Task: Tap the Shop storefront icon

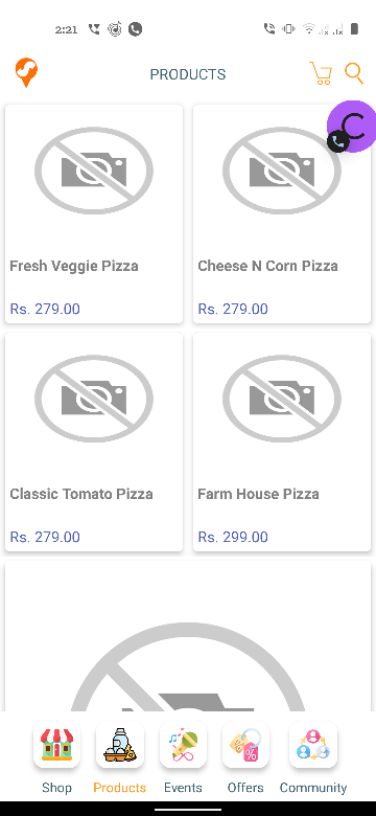Action: click(x=57, y=745)
